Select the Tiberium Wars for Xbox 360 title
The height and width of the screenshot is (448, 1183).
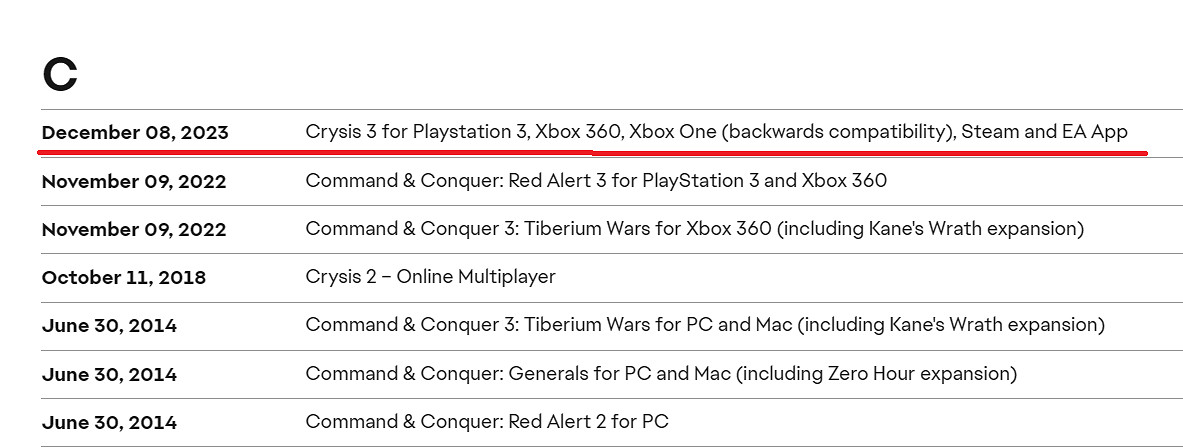[538, 229]
